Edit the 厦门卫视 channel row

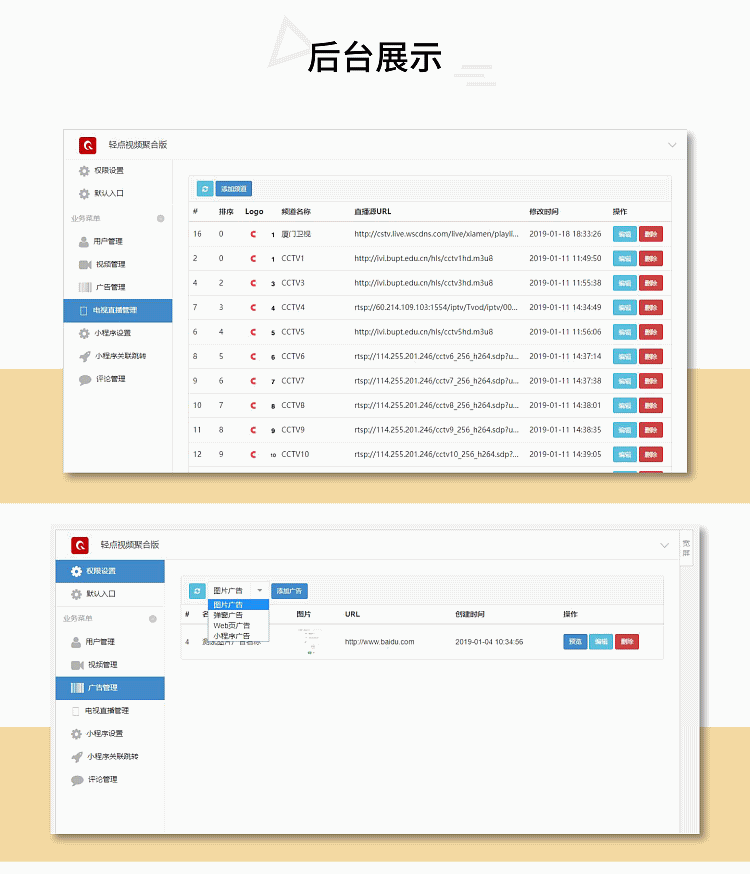625,234
